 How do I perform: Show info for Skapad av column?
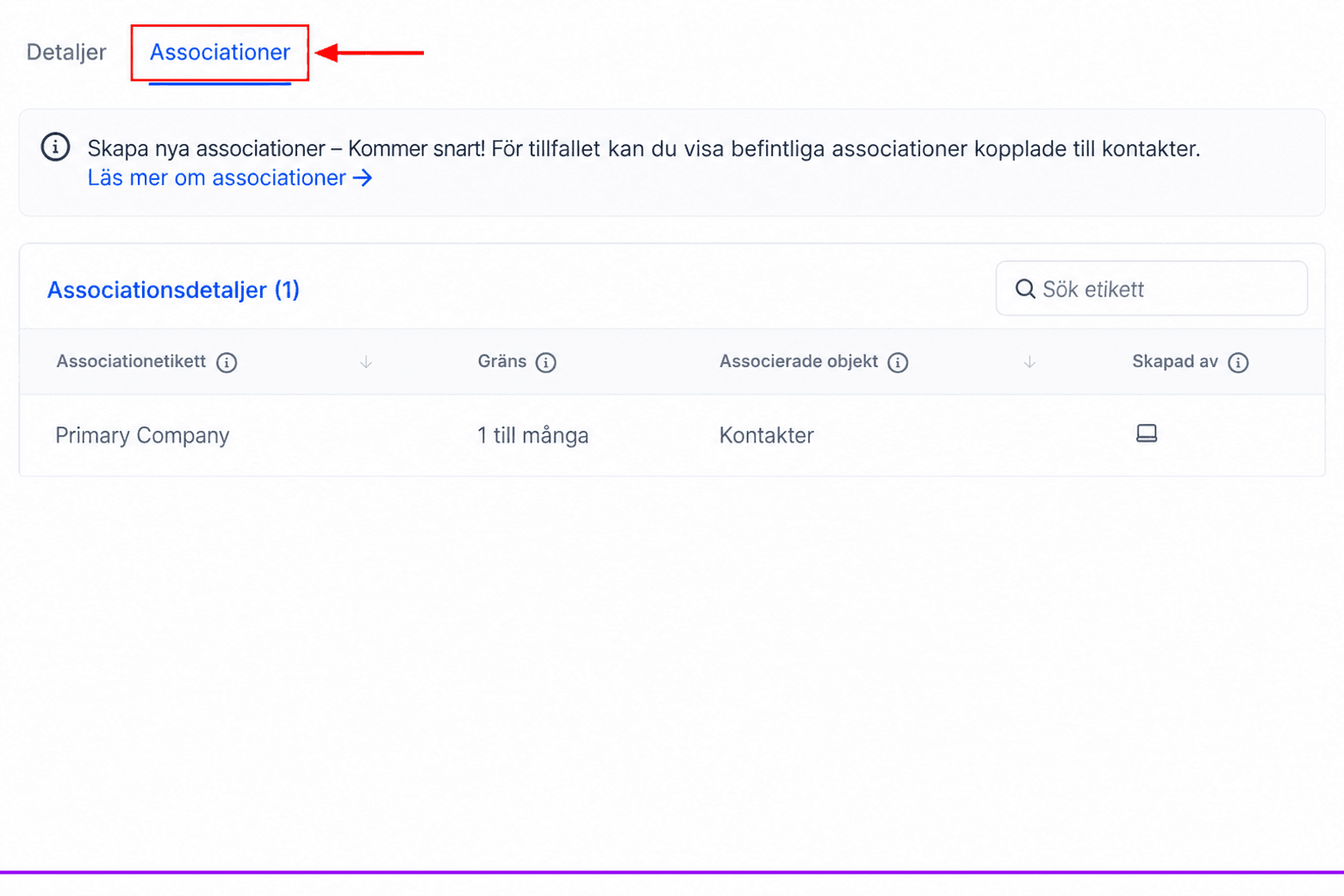[1238, 363]
